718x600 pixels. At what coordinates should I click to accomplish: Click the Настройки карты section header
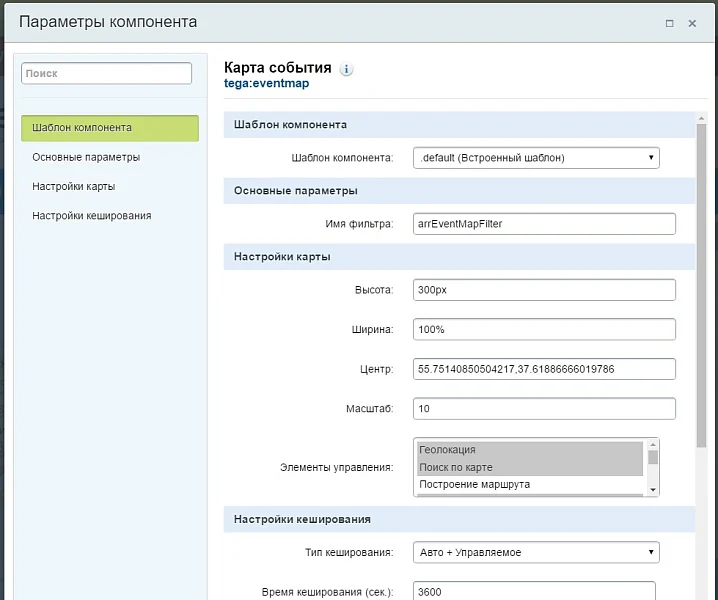point(459,256)
